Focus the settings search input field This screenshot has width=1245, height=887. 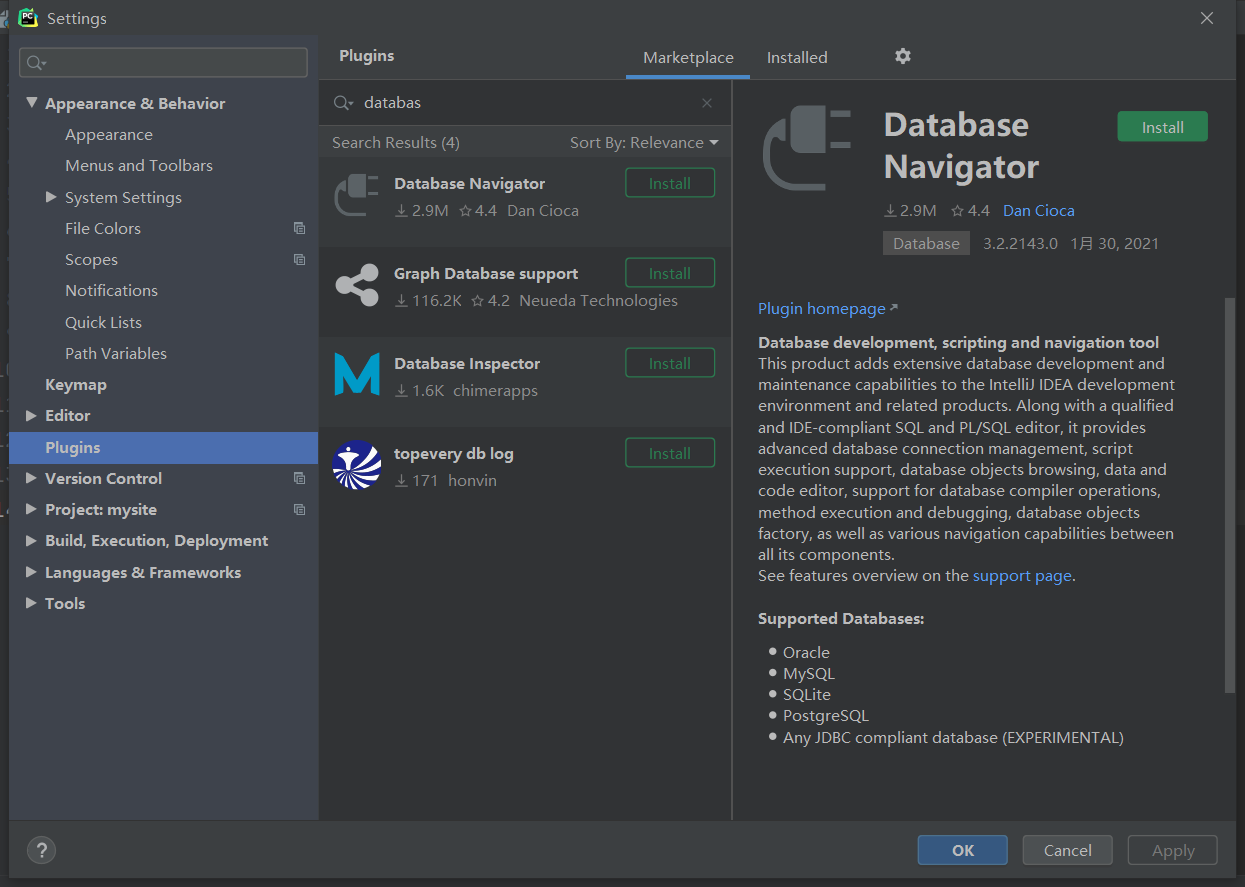[x=164, y=63]
